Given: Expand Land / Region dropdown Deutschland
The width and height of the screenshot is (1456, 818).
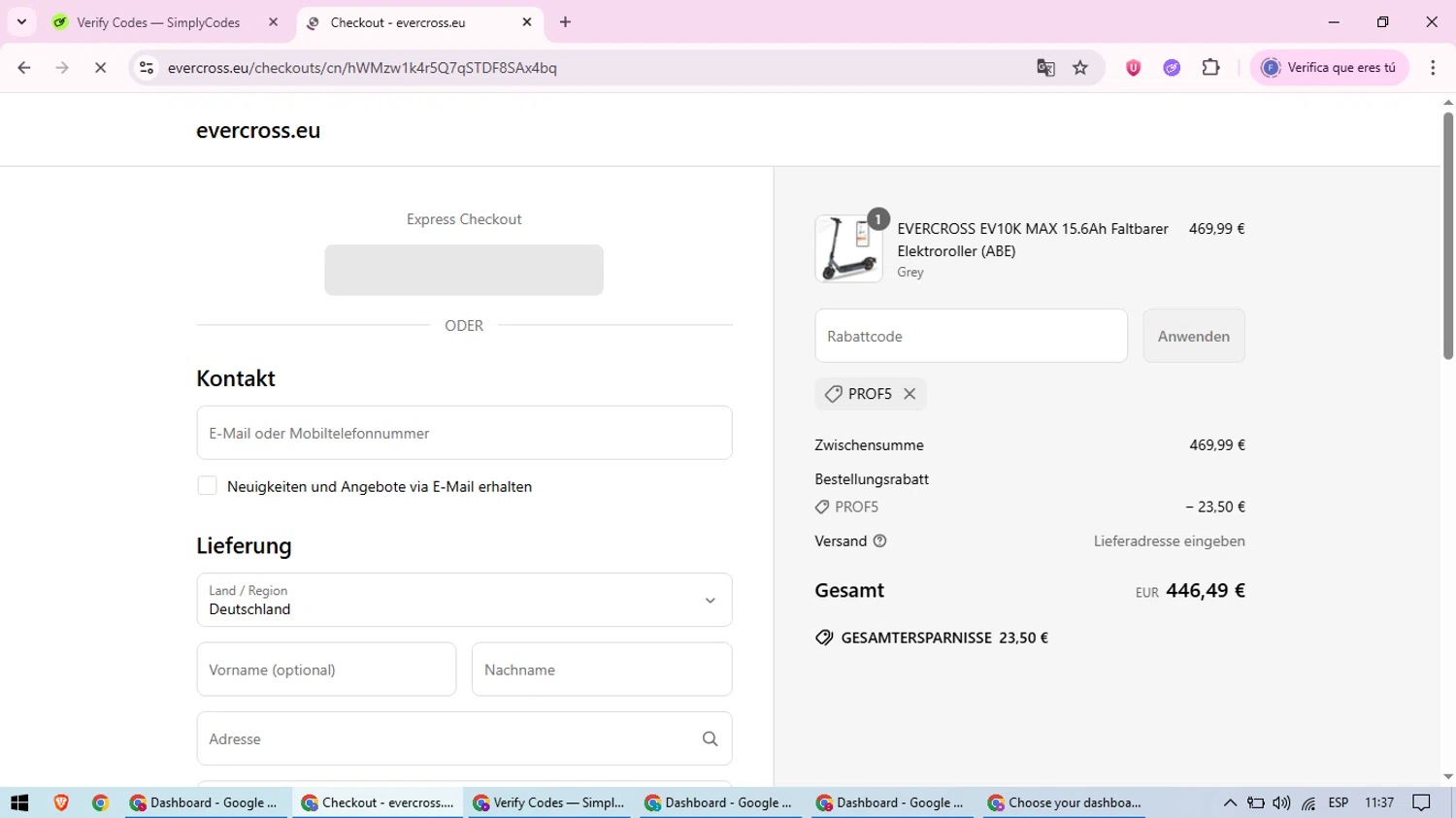Looking at the screenshot, I should (464, 600).
